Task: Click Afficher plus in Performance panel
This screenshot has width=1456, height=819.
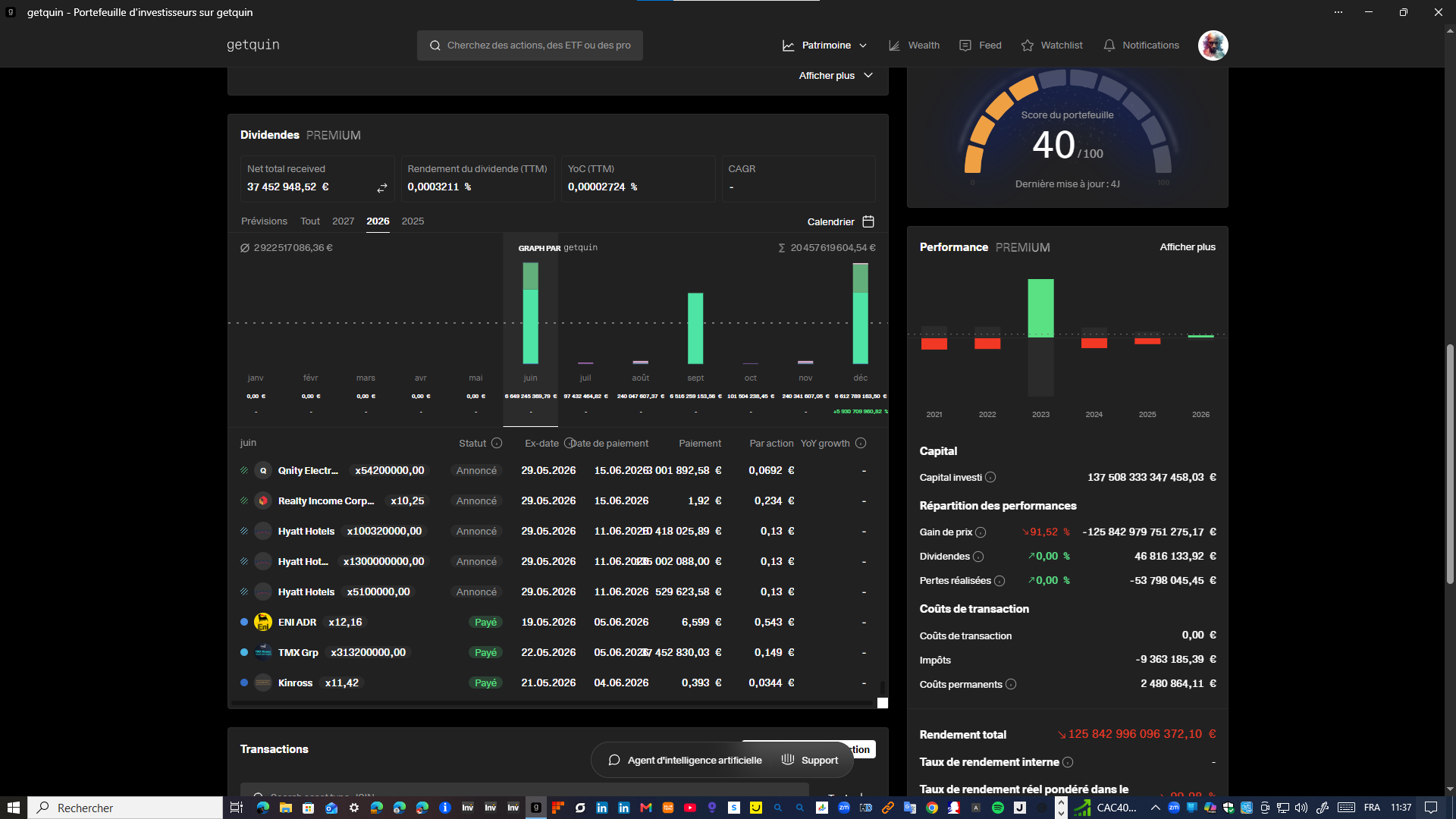Action: (x=1188, y=247)
